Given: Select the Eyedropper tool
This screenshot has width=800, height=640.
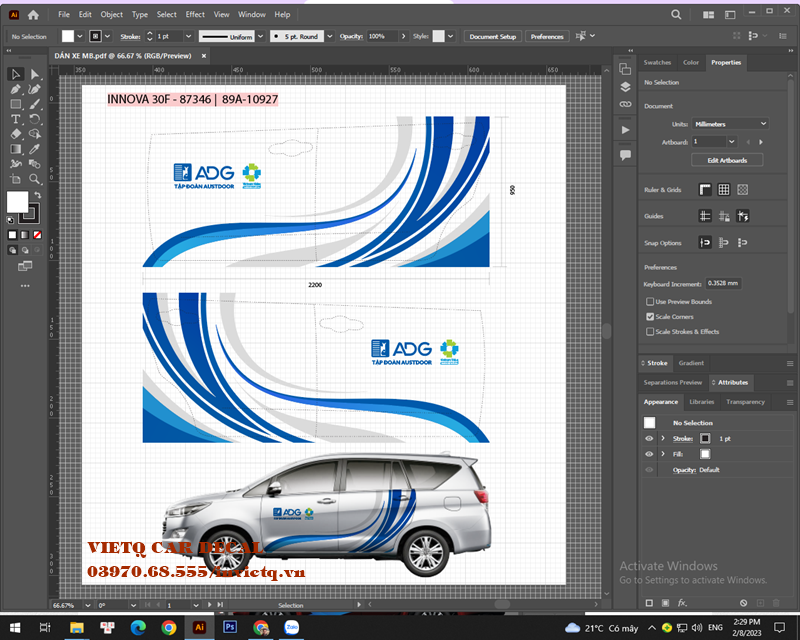Looking at the screenshot, I should tap(35, 149).
